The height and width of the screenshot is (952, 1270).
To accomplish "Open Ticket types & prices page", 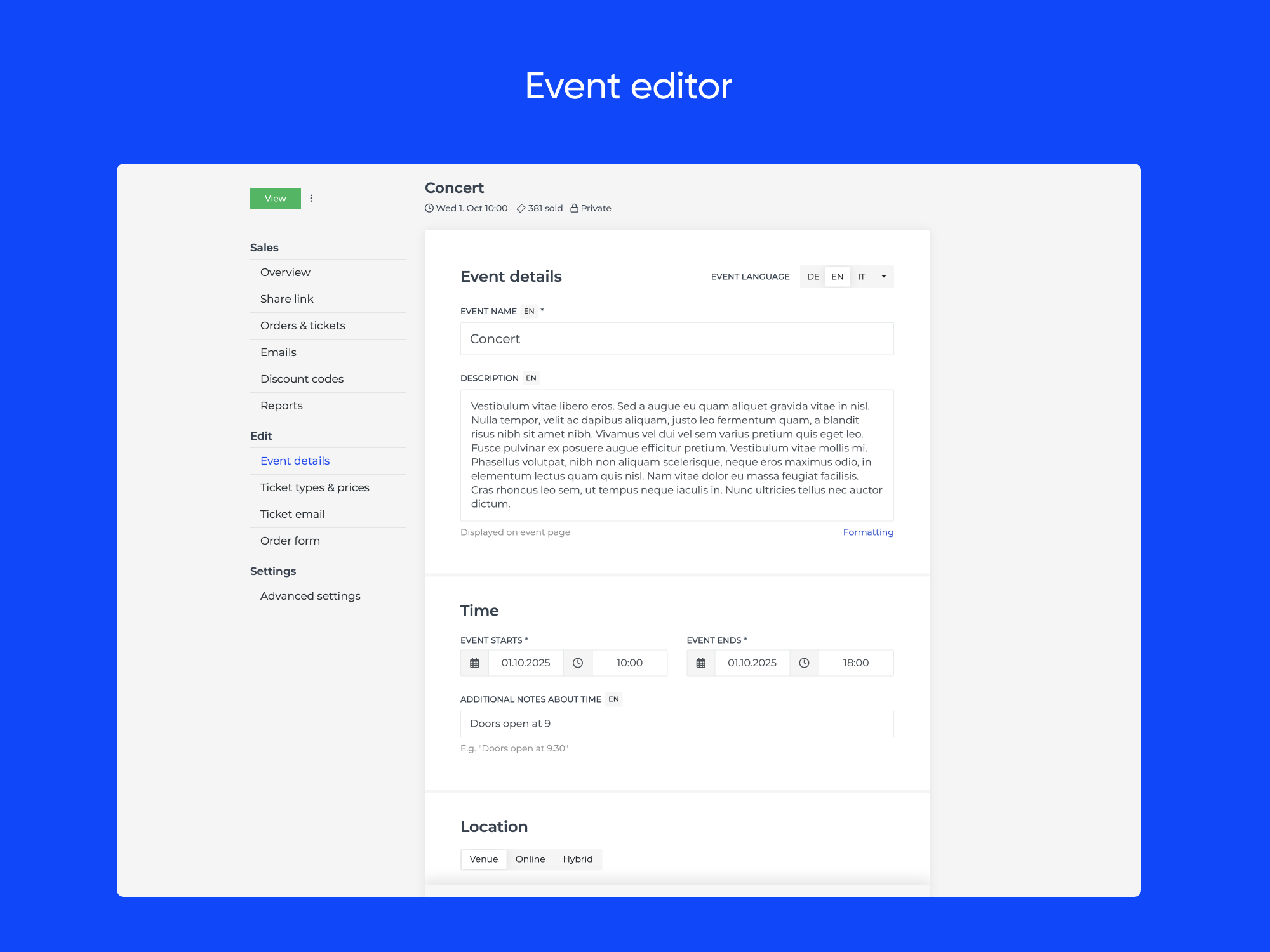I will tap(314, 487).
